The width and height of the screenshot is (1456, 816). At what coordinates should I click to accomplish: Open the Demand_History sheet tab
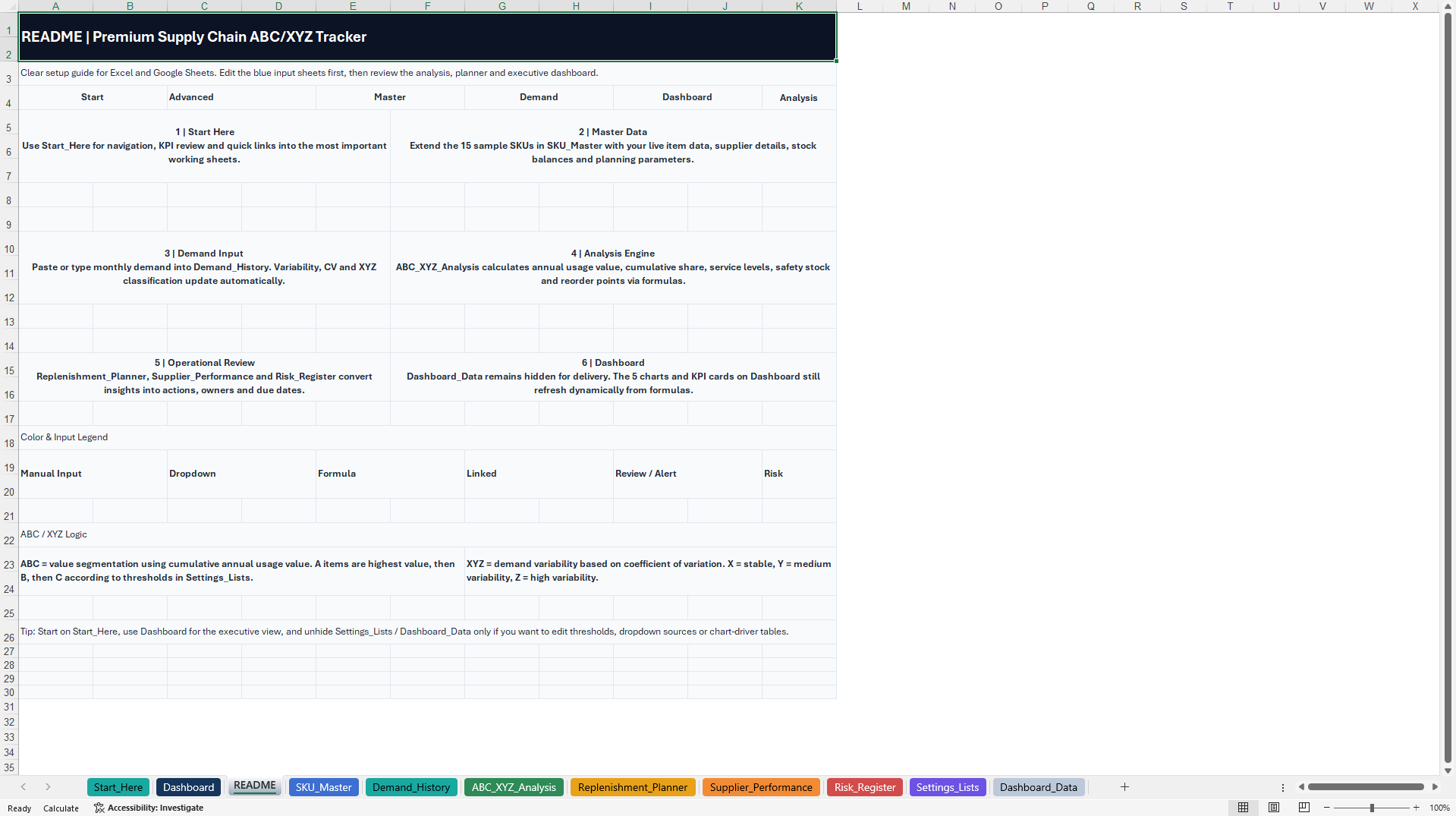411,787
